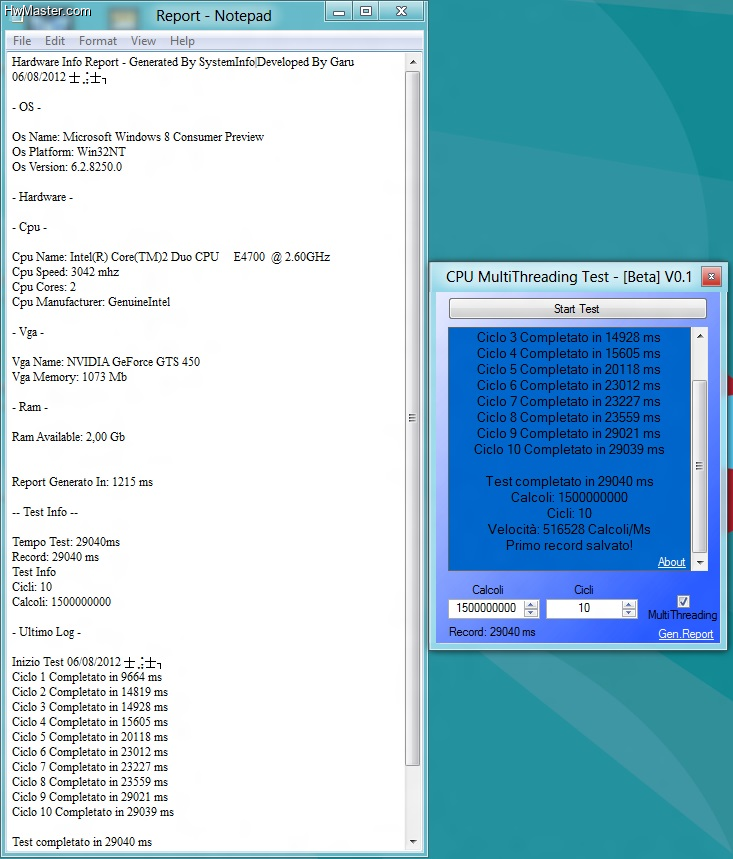The image size is (733, 859).
Task: Toggle the MultiThreading checkbox
Action: (683, 601)
